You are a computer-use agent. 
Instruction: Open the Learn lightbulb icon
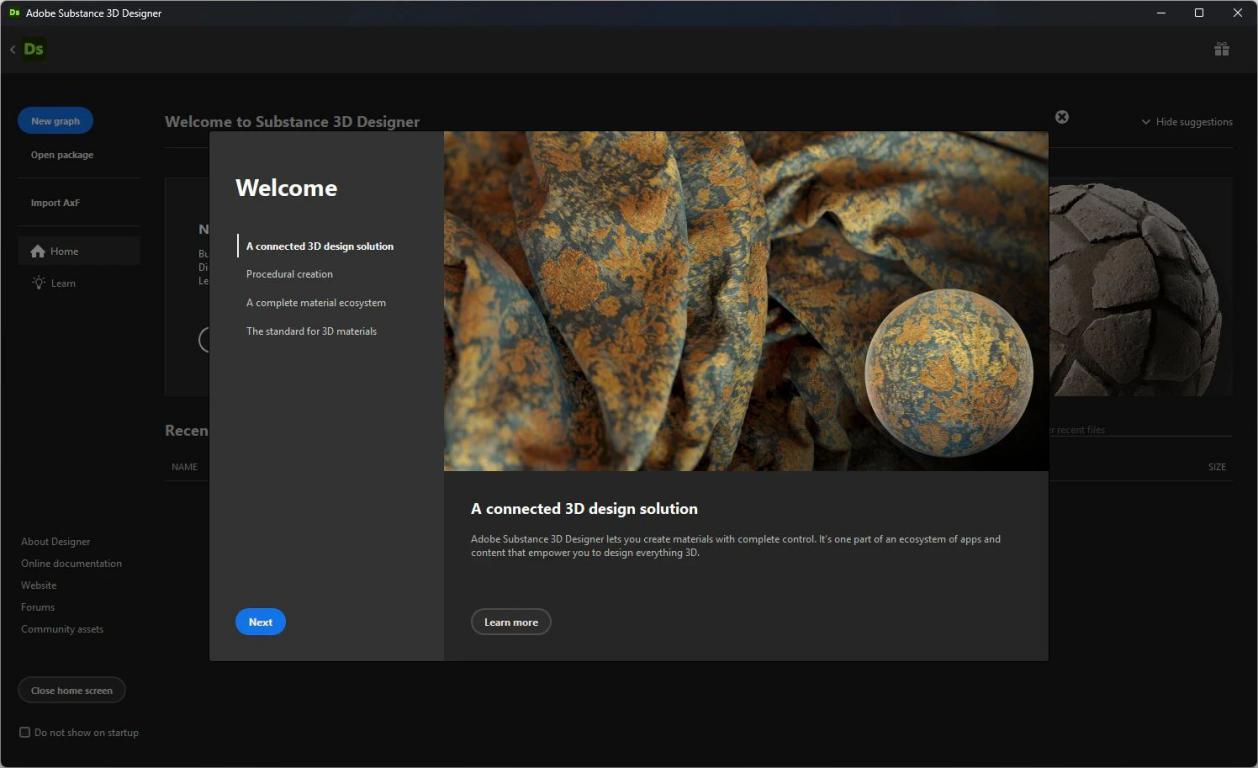click(x=38, y=283)
